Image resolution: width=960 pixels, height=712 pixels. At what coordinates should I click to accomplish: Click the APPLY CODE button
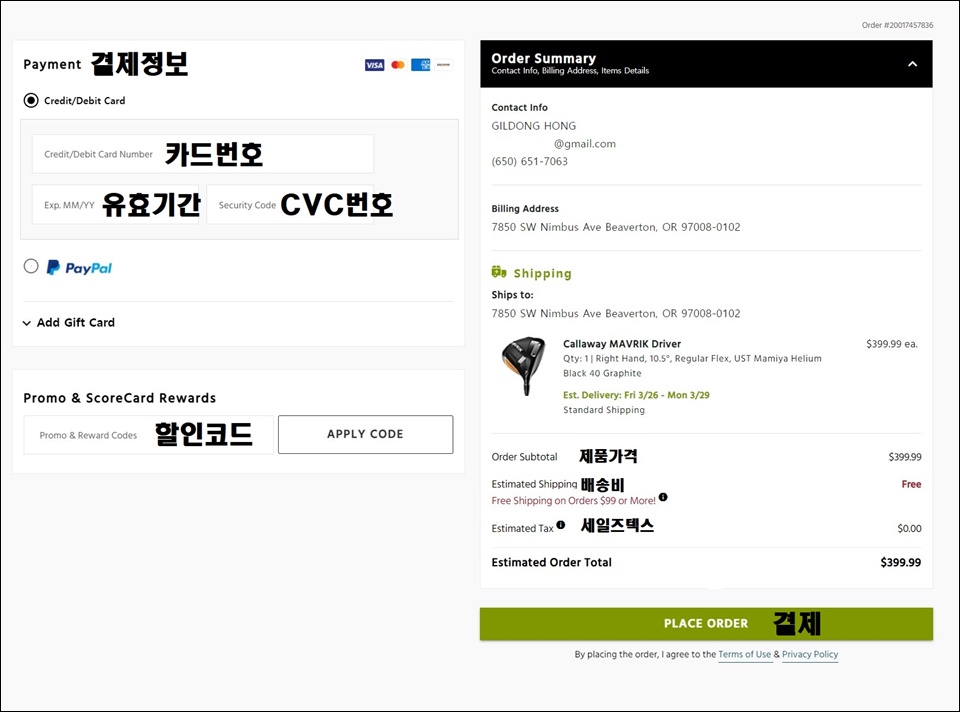tap(366, 435)
